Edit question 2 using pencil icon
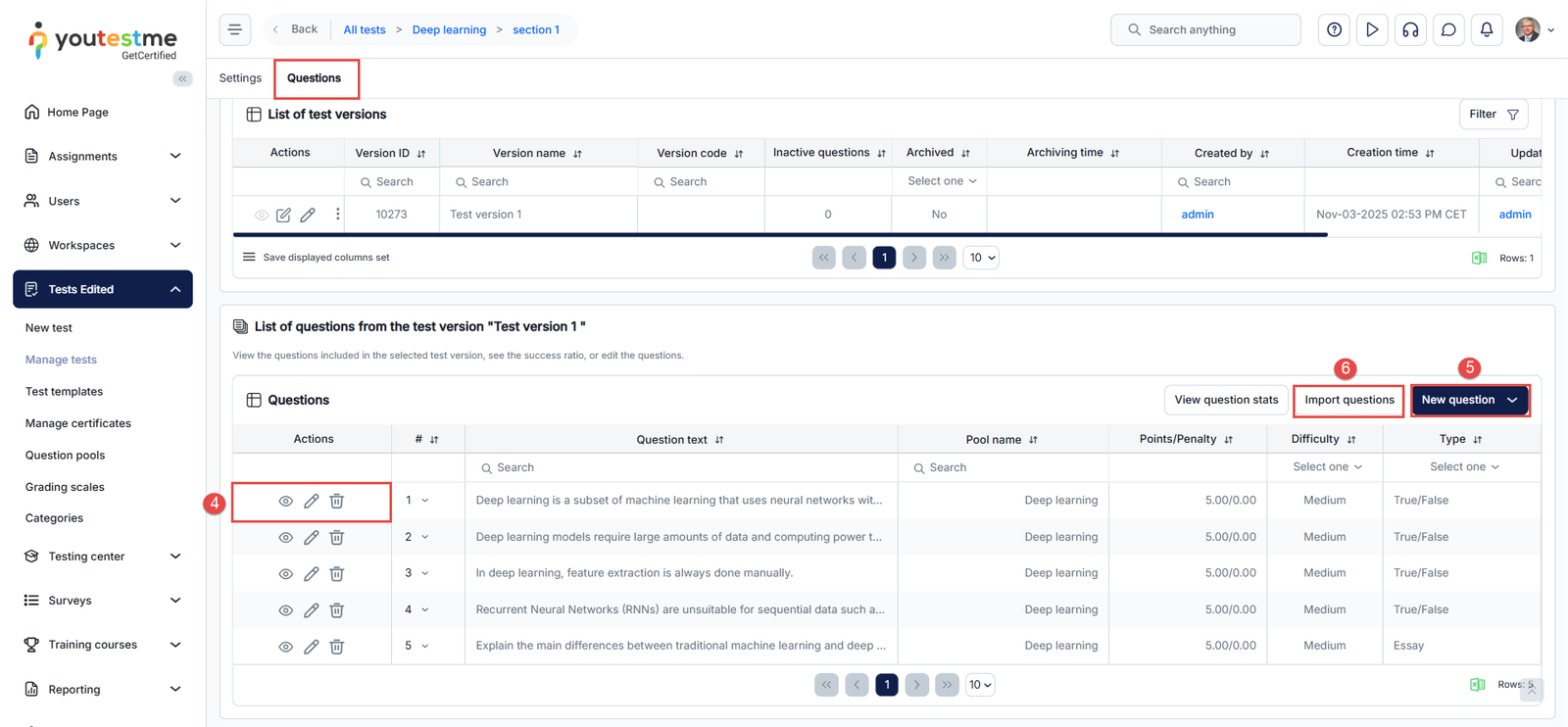Image resolution: width=1568 pixels, height=727 pixels. (311, 537)
